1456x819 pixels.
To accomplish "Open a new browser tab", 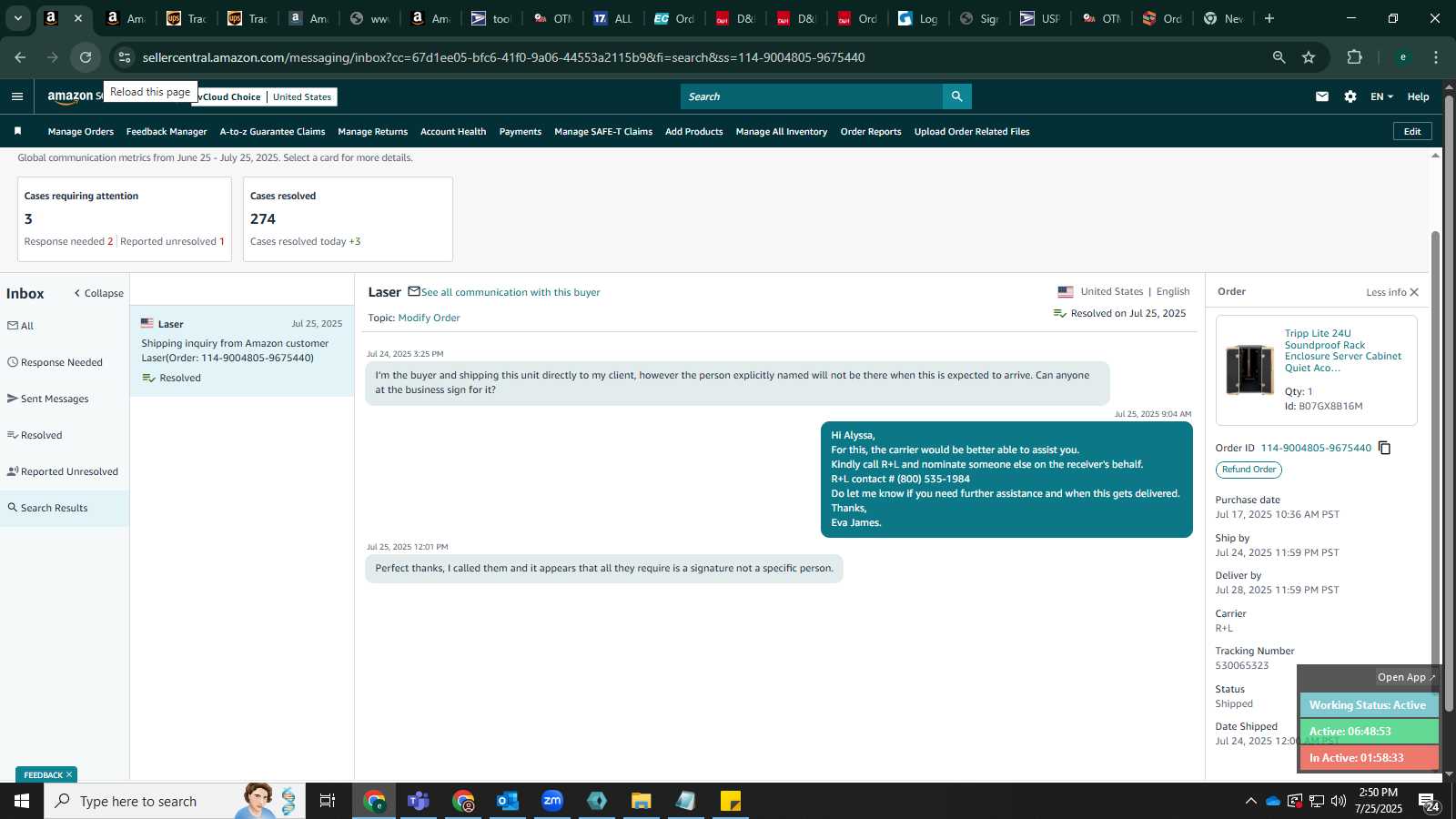I will pyautogui.click(x=1269, y=18).
